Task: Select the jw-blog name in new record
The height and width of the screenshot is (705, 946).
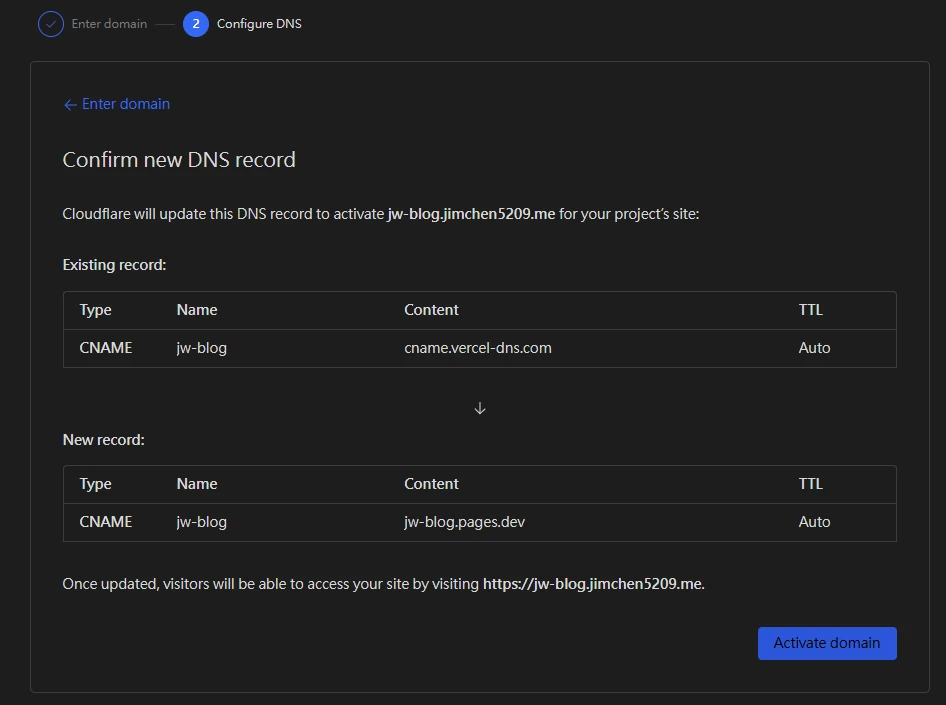Action: tap(202, 522)
